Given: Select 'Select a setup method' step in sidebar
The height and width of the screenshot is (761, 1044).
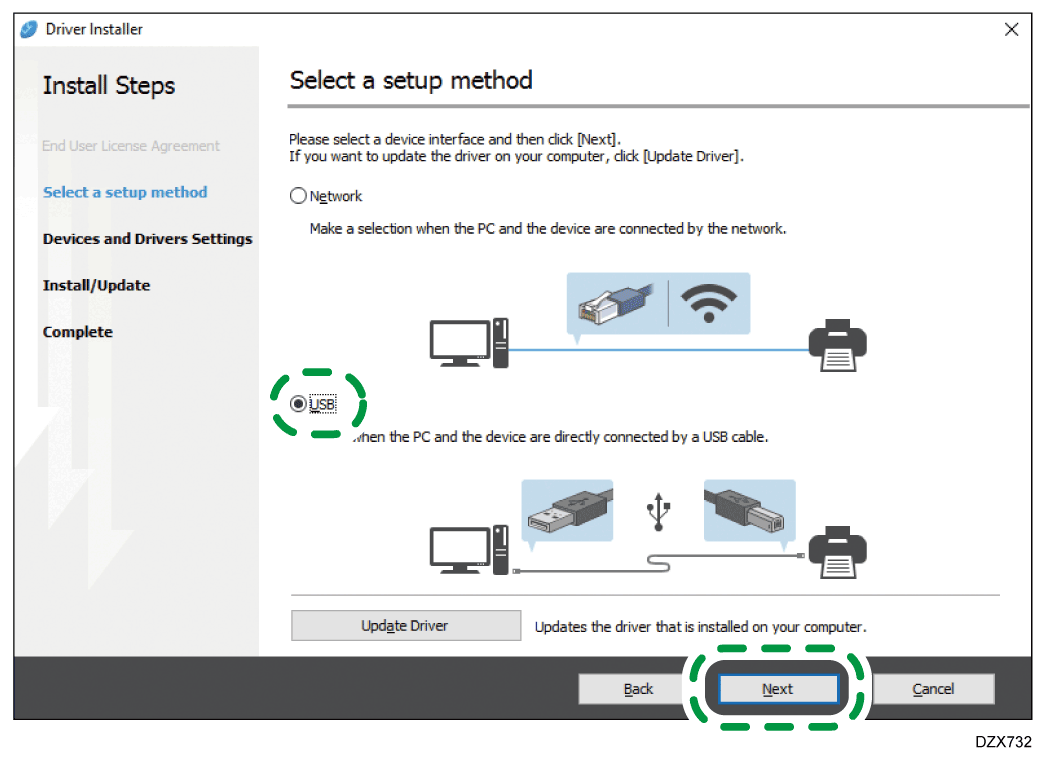Looking at the screenshot, I should (x=125, y=192).
